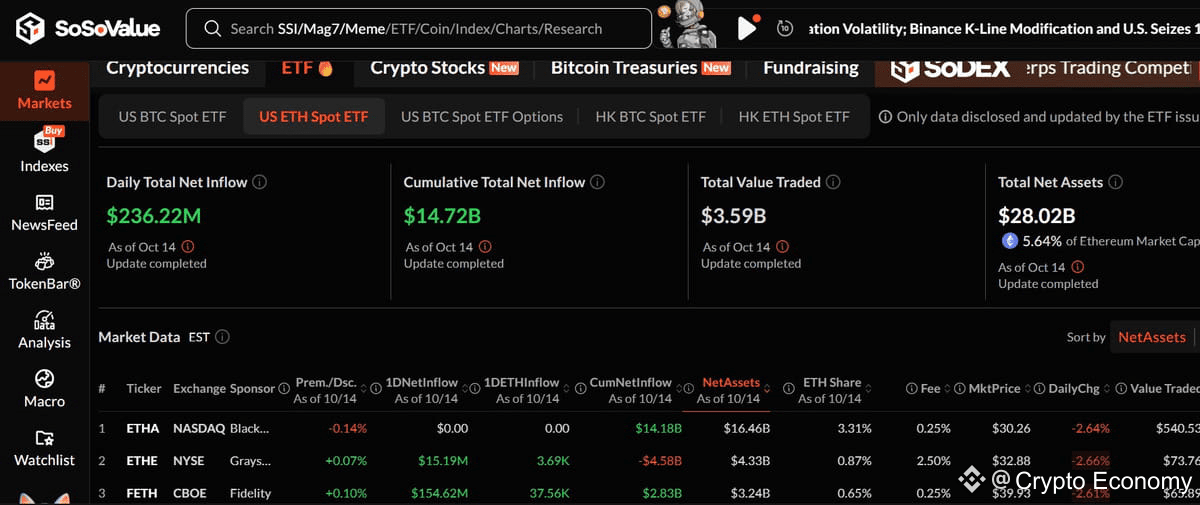Open the FETH ticker row
Image resolution: width=1200 pixels, height=505 pixels.
coord(142,493)
